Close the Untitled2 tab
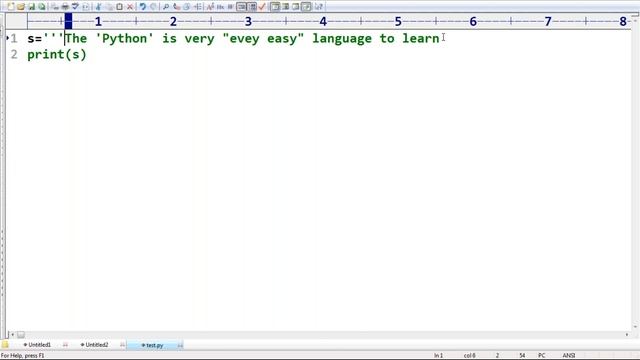 (122, 345)
